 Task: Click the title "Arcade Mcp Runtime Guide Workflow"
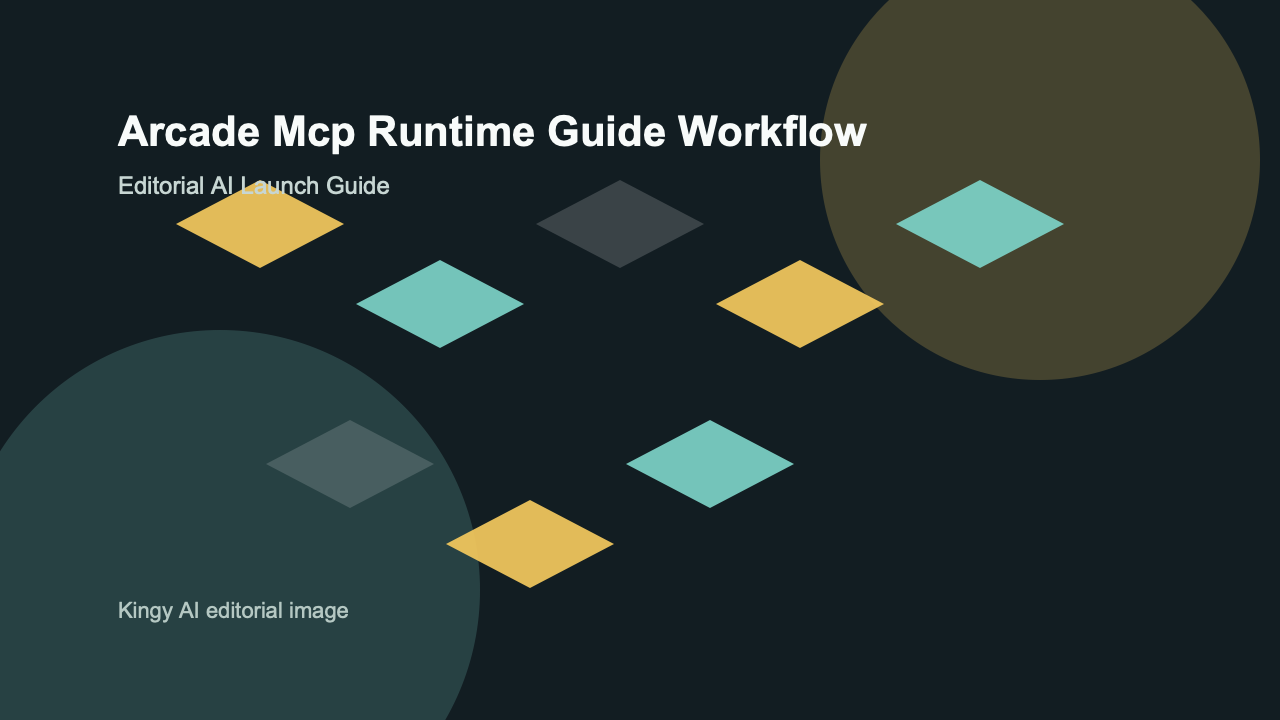(492, 132)
